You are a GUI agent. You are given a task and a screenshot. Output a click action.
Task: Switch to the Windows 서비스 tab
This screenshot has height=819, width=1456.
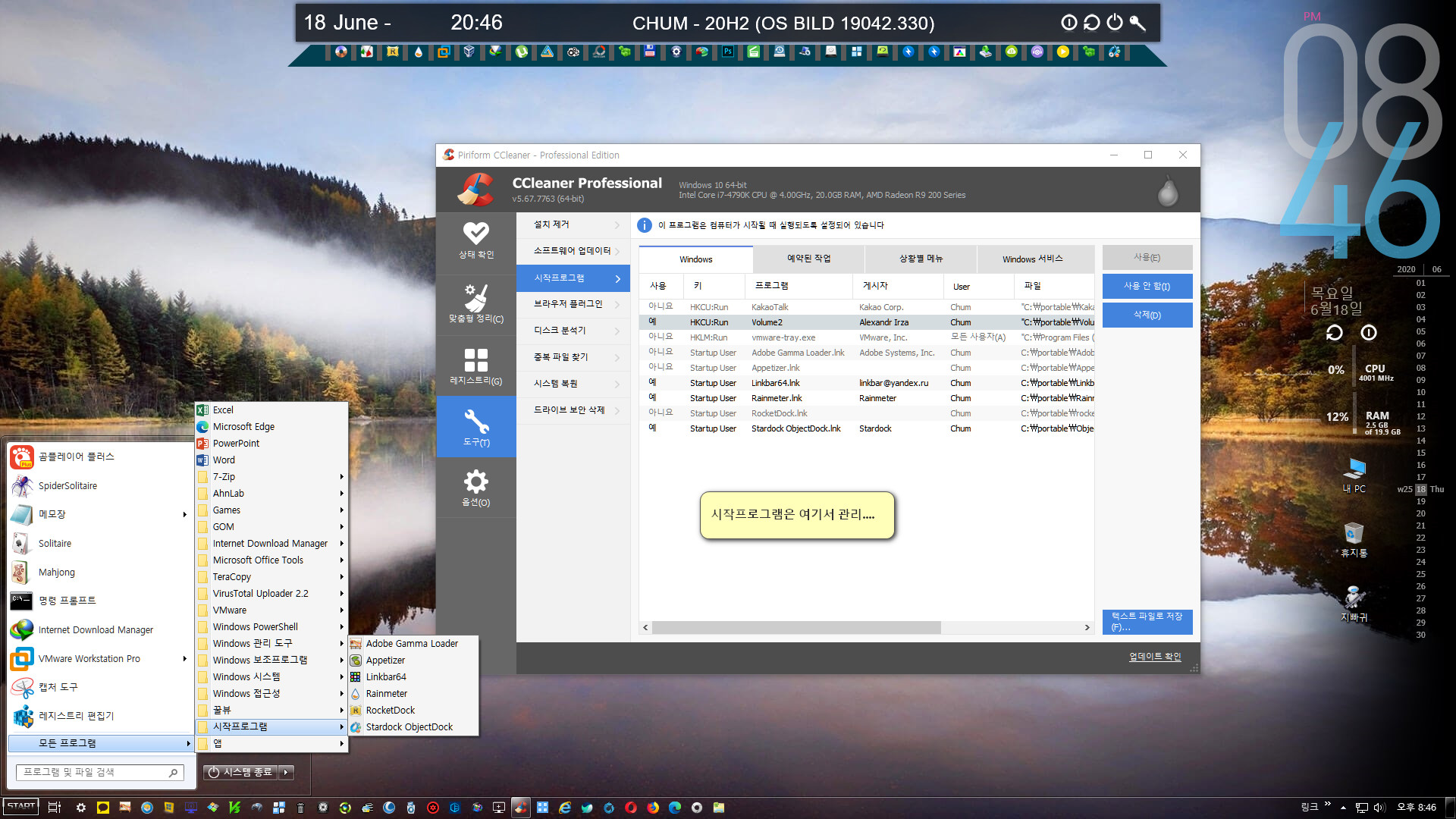1033,259
